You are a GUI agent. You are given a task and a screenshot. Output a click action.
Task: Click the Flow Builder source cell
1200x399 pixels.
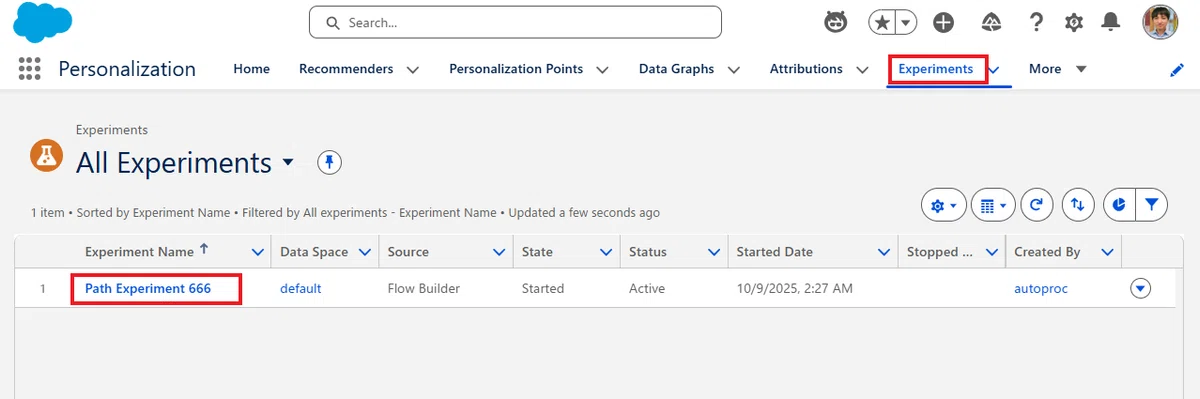(424, 288)
